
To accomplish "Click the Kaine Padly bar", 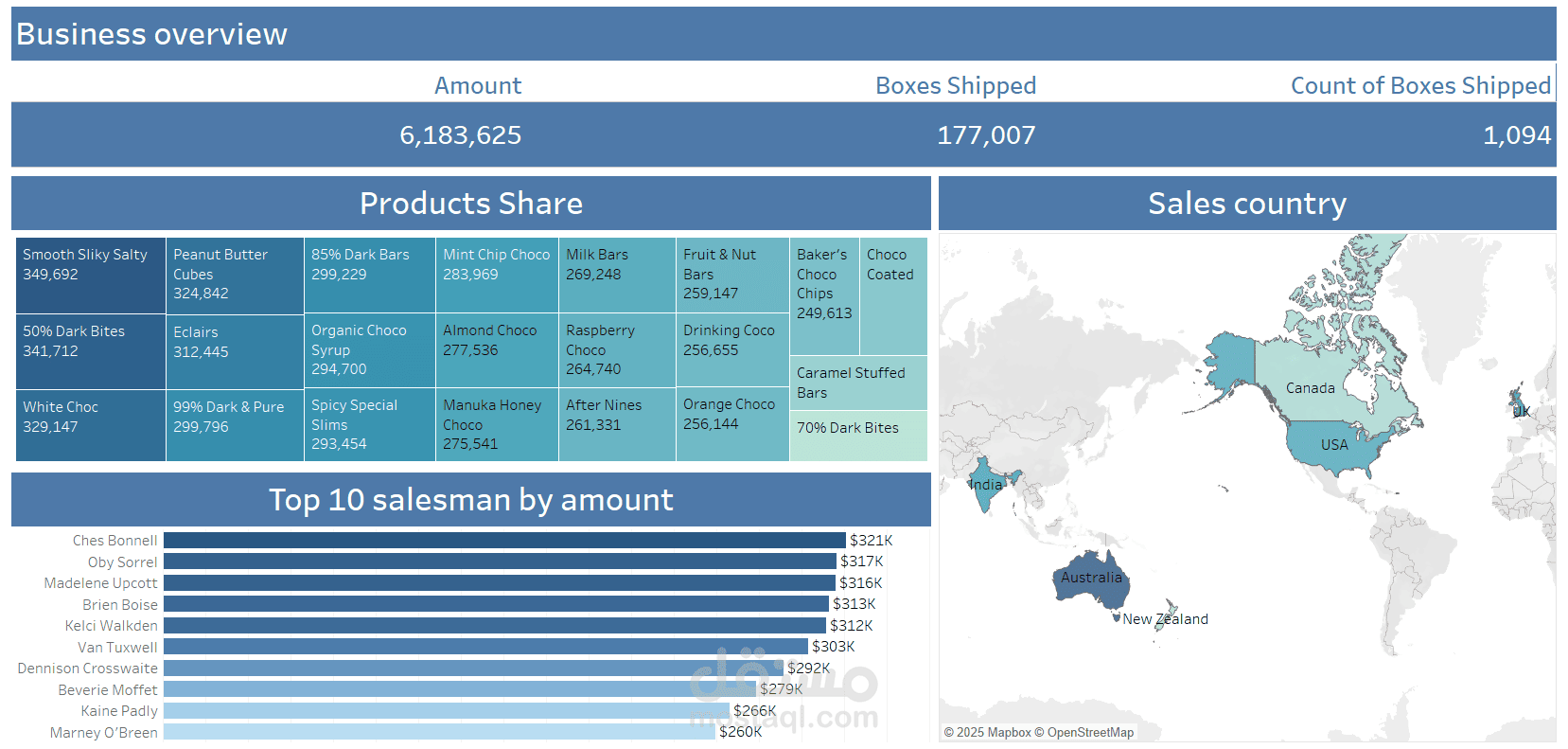I will tap(447, 711).
